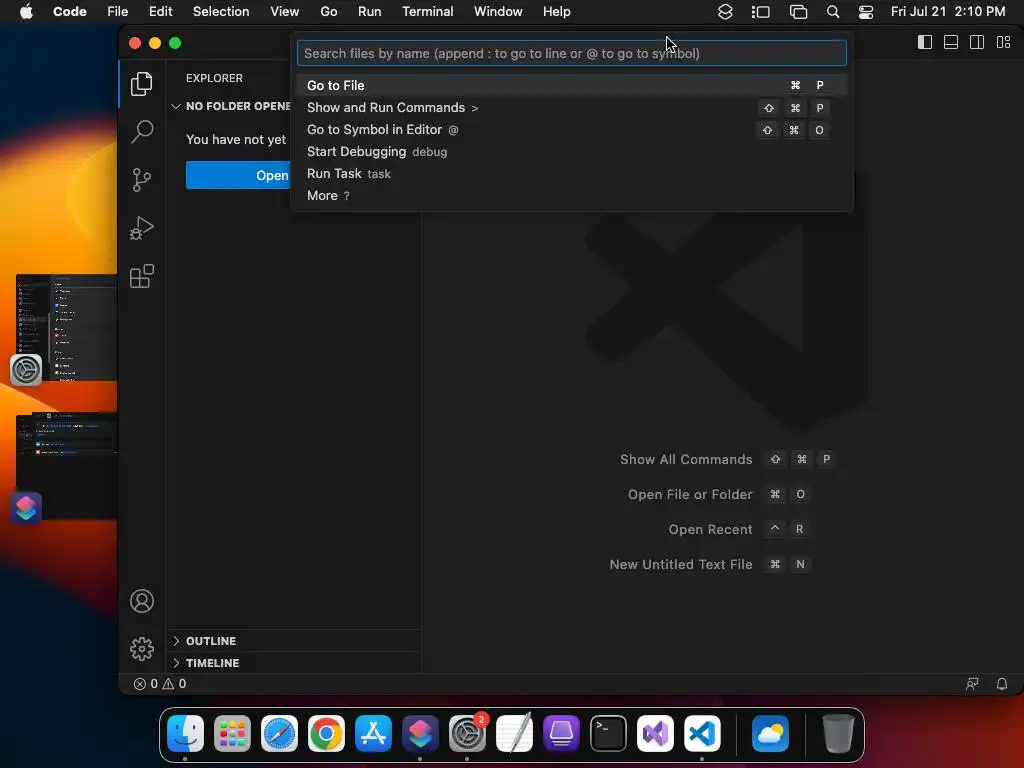The width and height of the screenshot is (1024, 768).
Task: Click the Spotlight search icon in menu bar
Action: click(833, 12)
